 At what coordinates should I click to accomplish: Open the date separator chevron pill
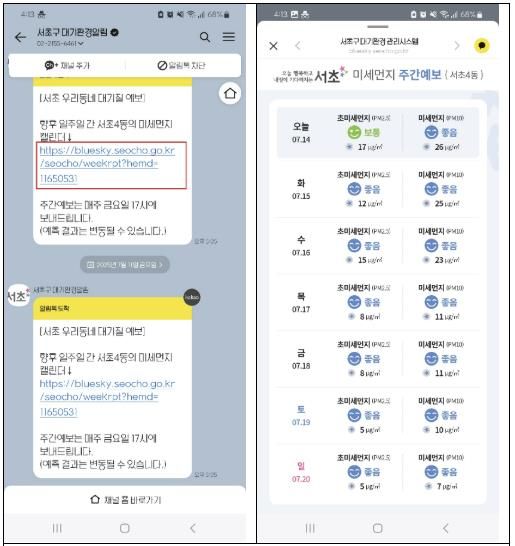coord(125,265)
